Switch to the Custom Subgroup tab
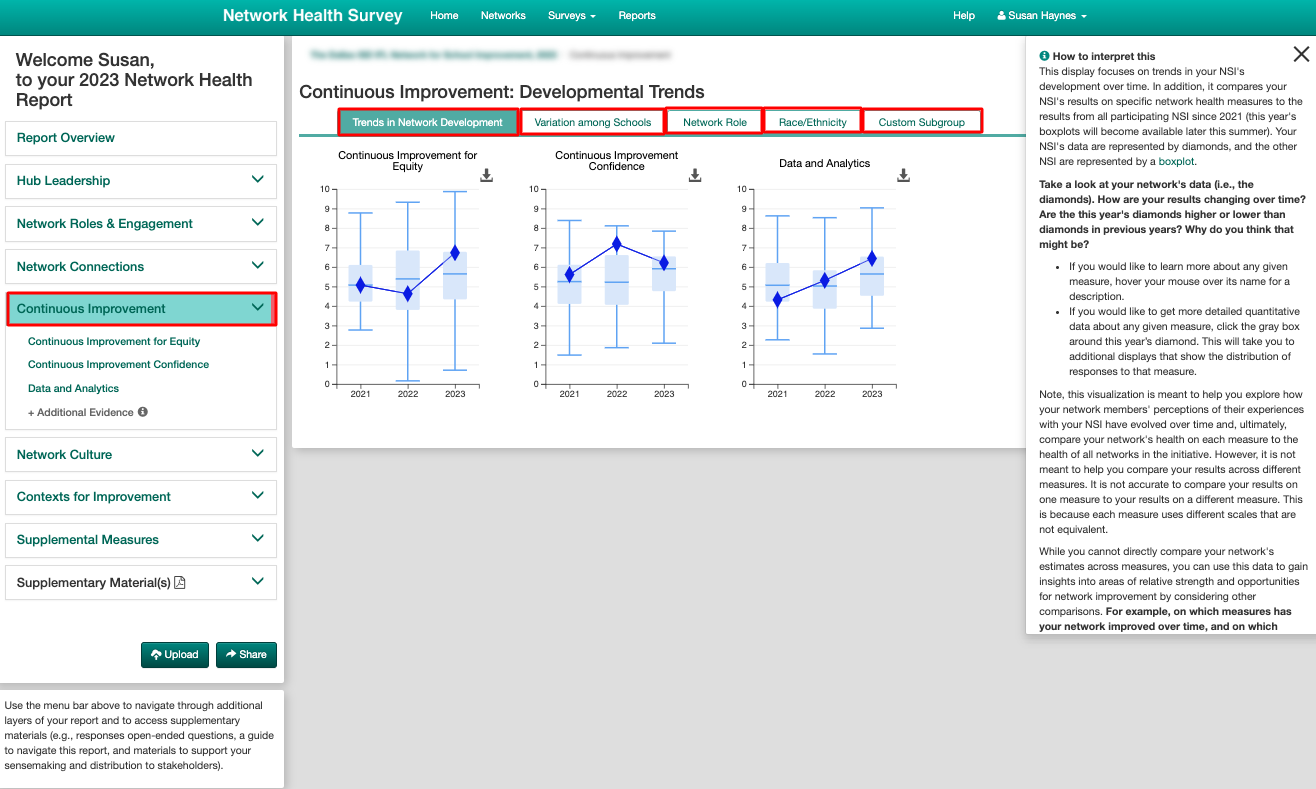Screen dimensions: 1316x789 [x=922, y=122]
